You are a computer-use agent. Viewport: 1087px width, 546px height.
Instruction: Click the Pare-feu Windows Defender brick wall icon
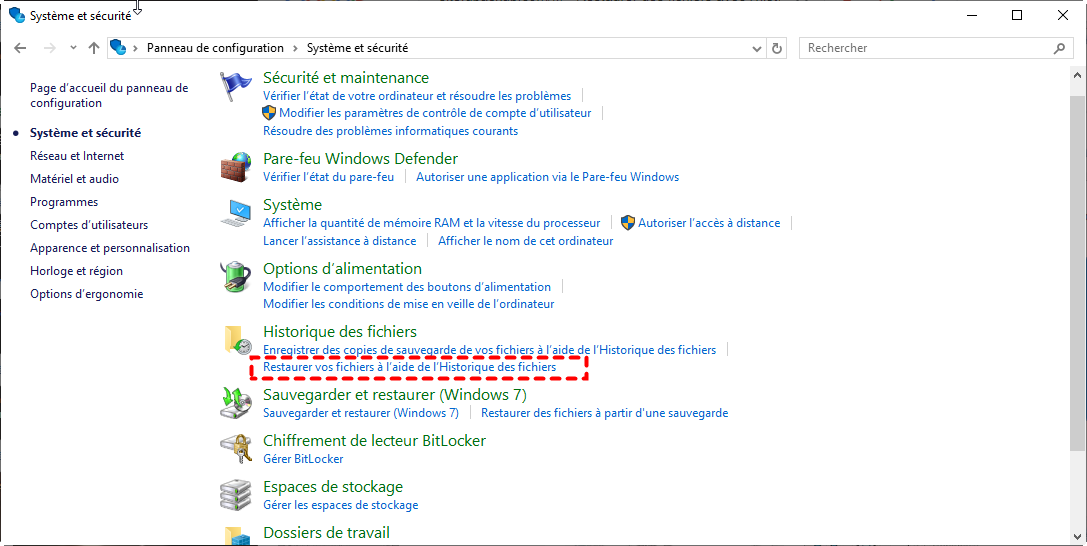click(236, 168)
